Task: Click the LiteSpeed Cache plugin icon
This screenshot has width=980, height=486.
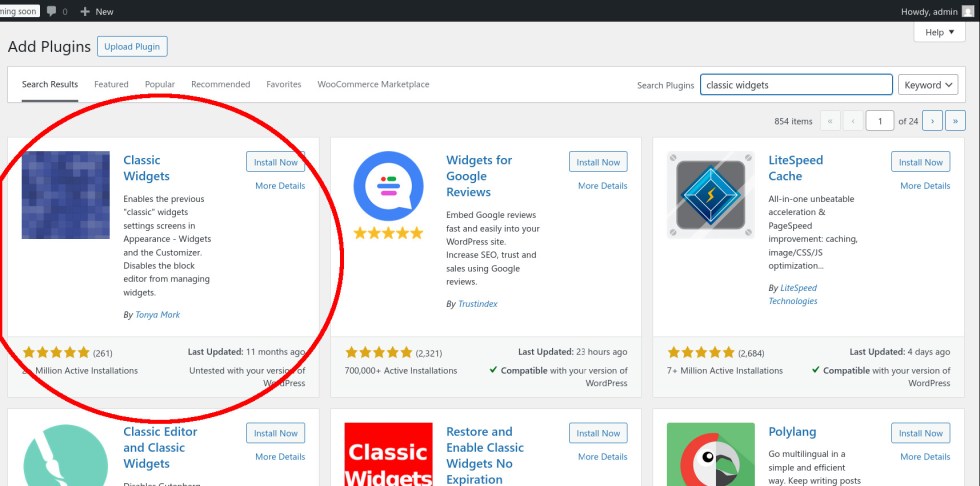Action: pos(711,195)
